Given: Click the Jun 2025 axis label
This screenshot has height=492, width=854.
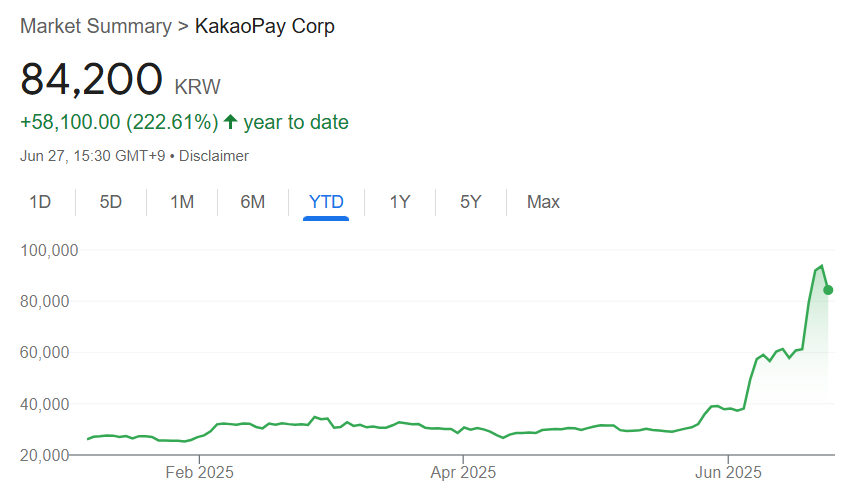Looking at the screenshot, I should (x=727, y=470).
